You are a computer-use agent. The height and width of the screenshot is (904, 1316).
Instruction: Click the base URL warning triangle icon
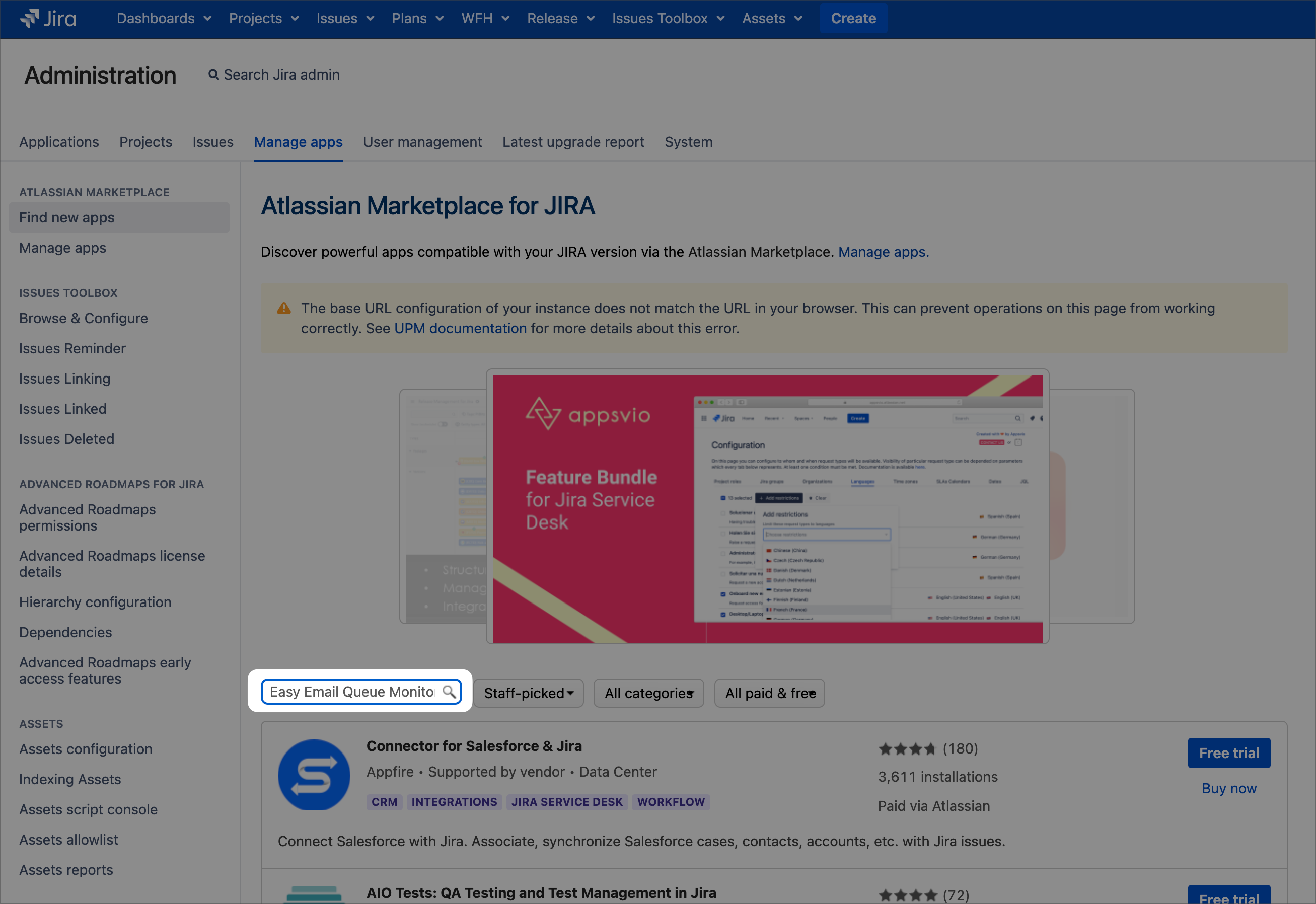point(284,308)
